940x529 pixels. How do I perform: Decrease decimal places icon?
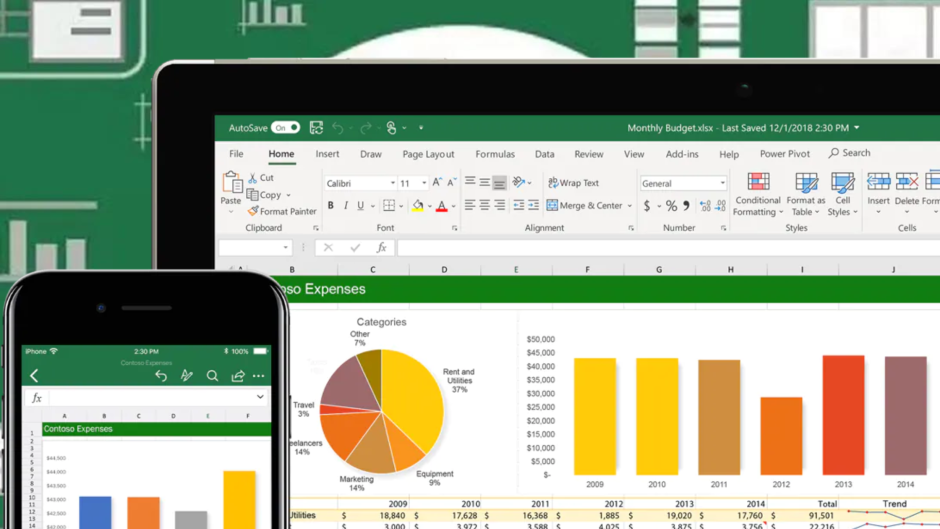click(x=721, y=206)
